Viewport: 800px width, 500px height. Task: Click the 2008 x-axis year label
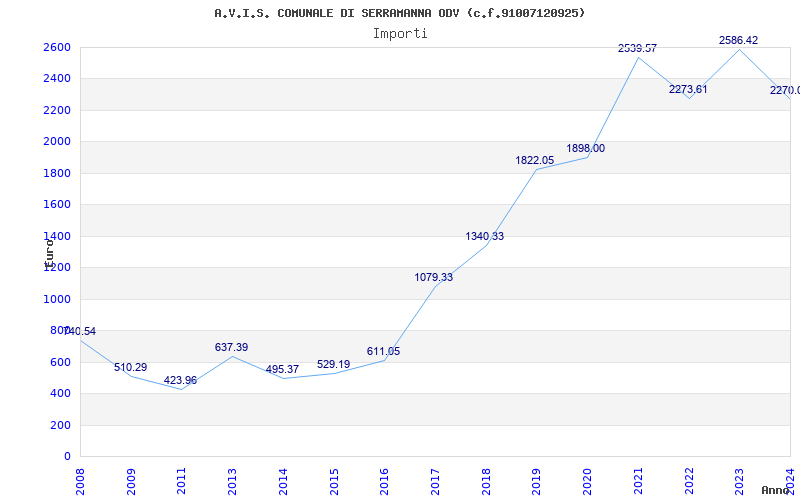tap(80, 482)
